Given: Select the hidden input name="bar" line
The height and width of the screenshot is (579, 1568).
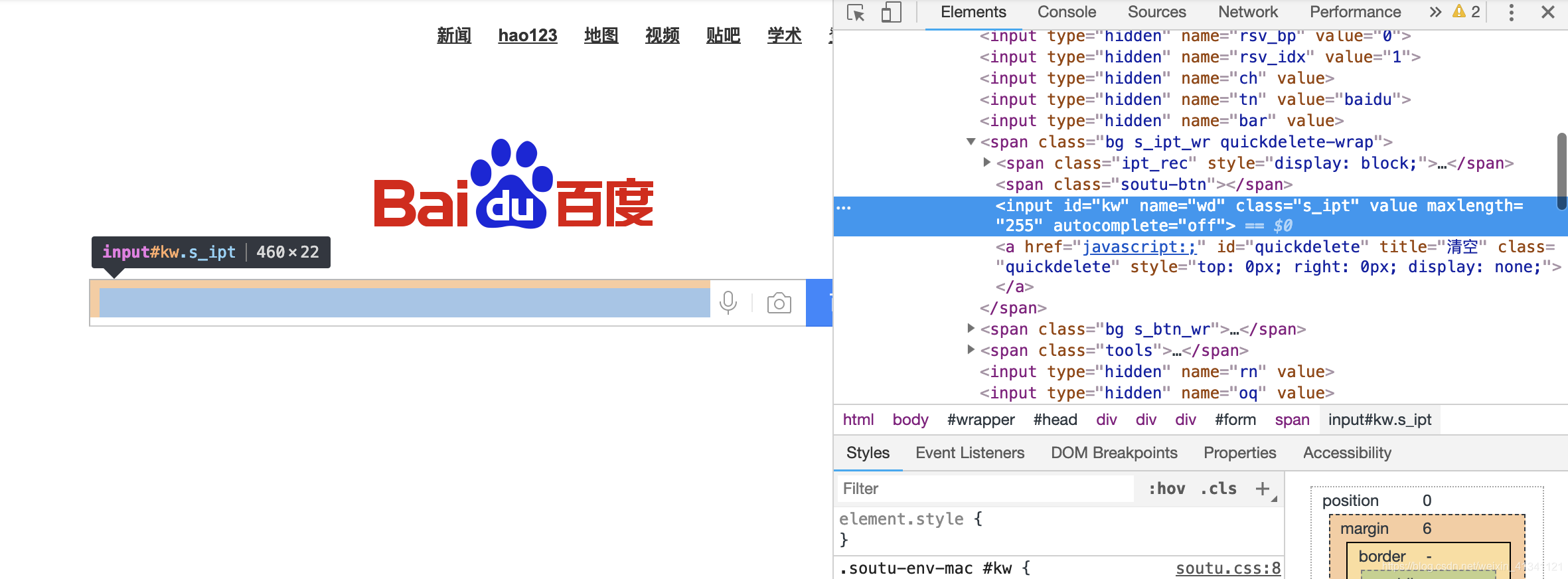Looking at the screenshot, I should (x=1161, y=121).
